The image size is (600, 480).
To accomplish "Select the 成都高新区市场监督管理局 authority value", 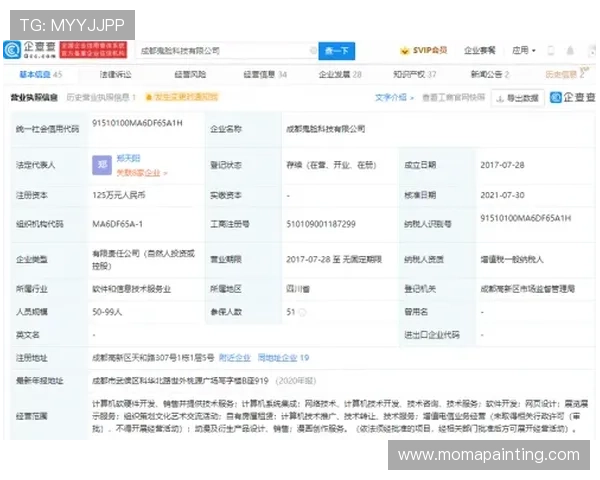I will (528, 289).
